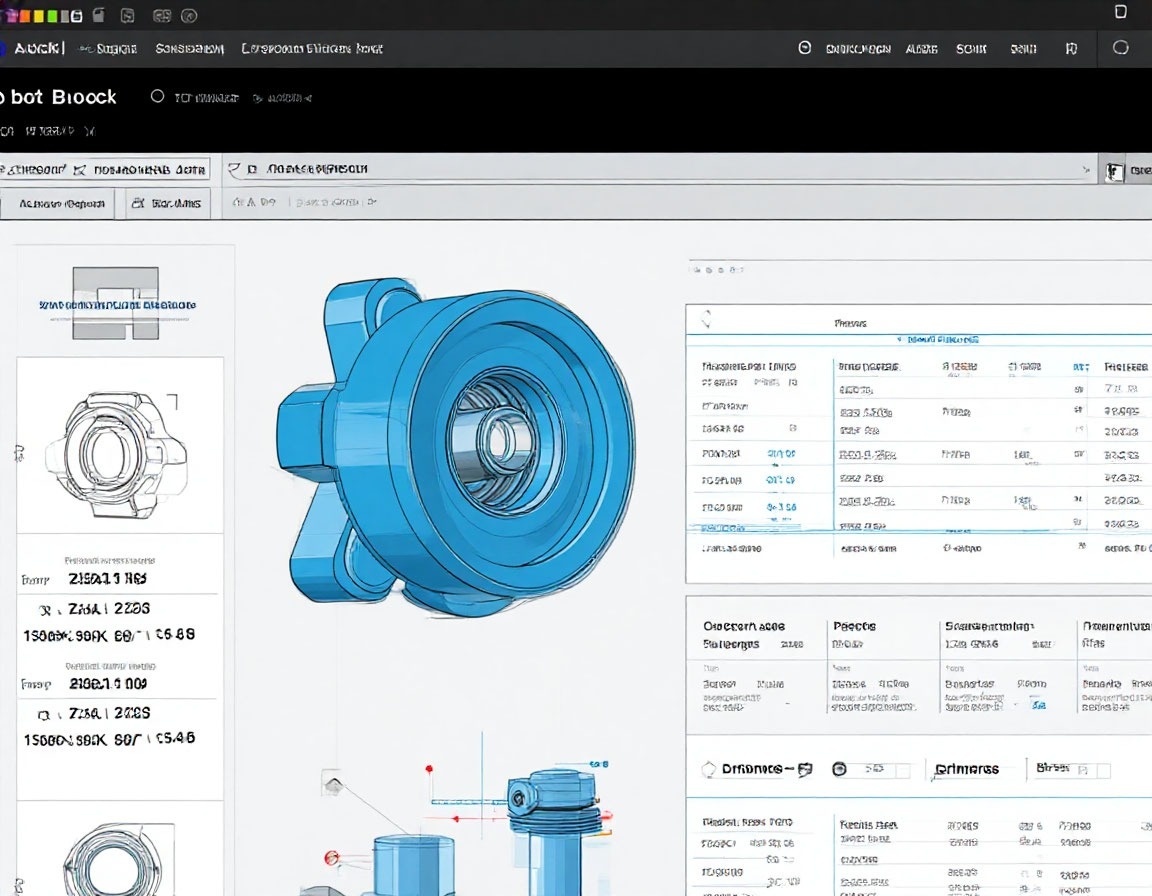
Task: Click the boxed S icon in top strip
Action: coord(128,15)
